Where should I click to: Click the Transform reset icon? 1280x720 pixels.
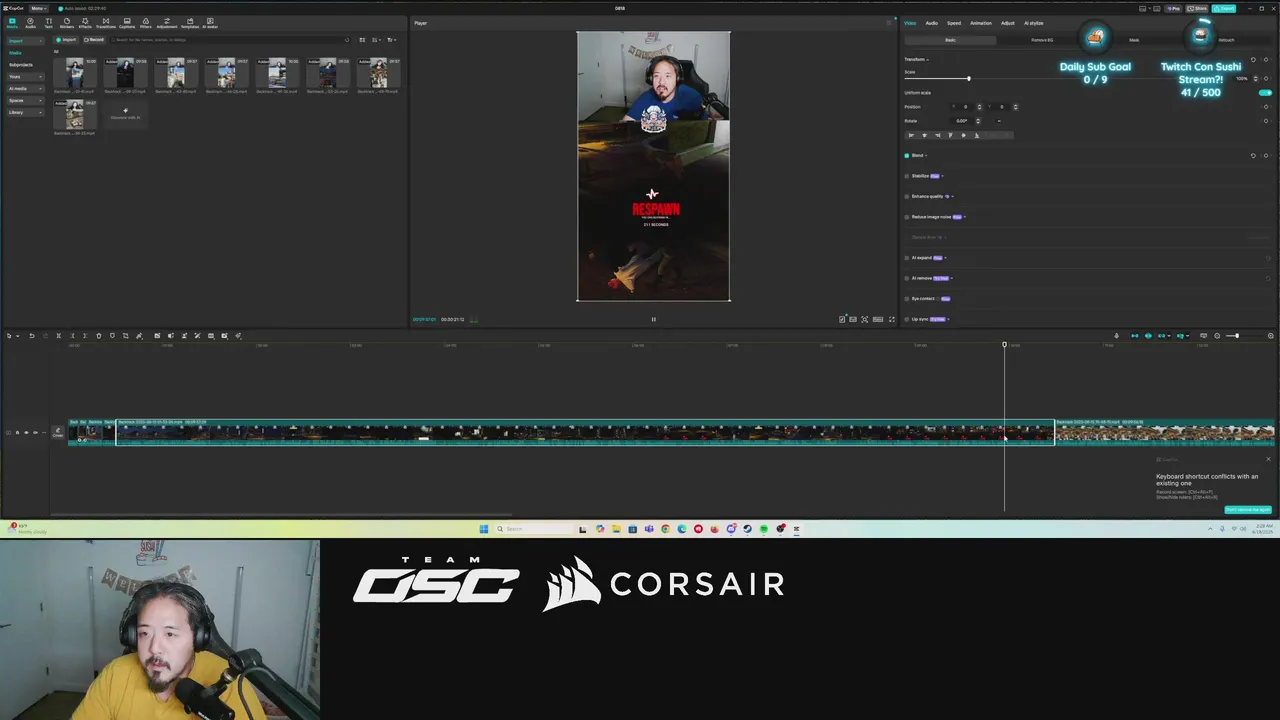point(1253,60)
